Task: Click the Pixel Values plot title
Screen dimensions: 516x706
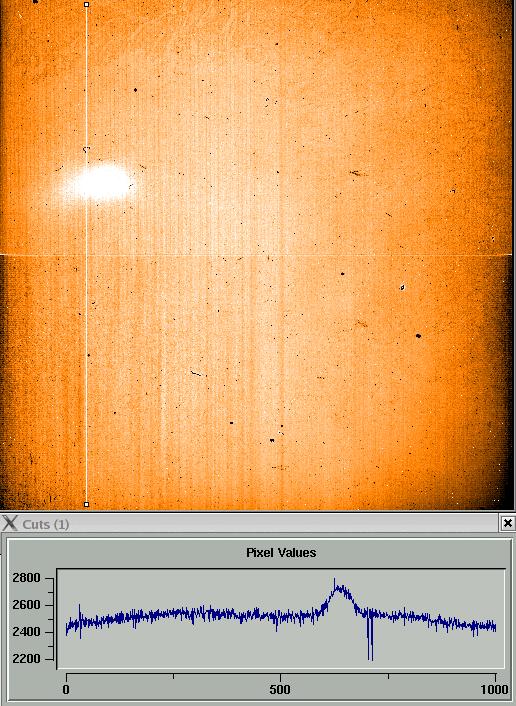Action: (x=281, y=552)
